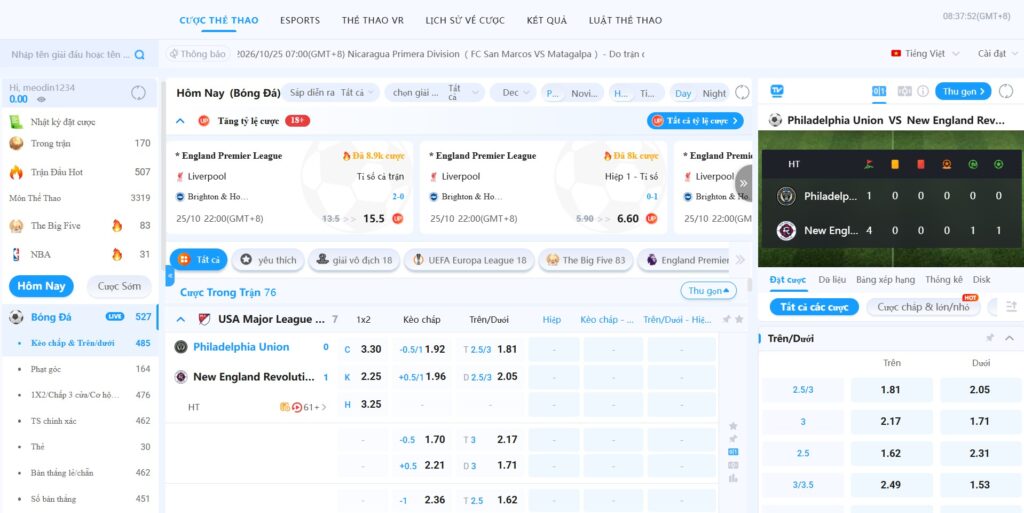
Task: Open the Sắp diễn ra filter dropdown
Action: pyautogui.click(x=333, y=93)
